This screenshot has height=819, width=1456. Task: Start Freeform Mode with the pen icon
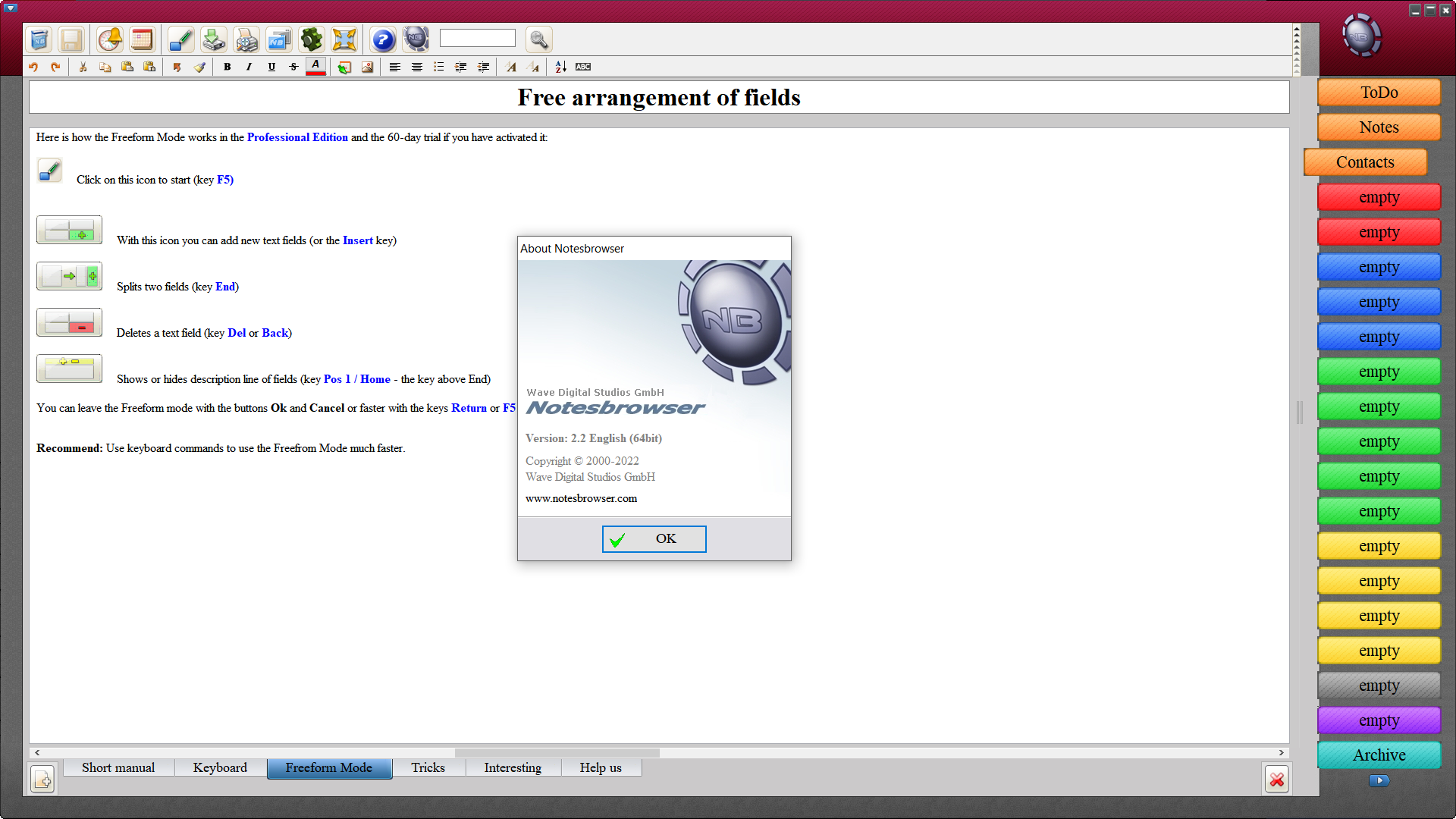click(180, 39)
